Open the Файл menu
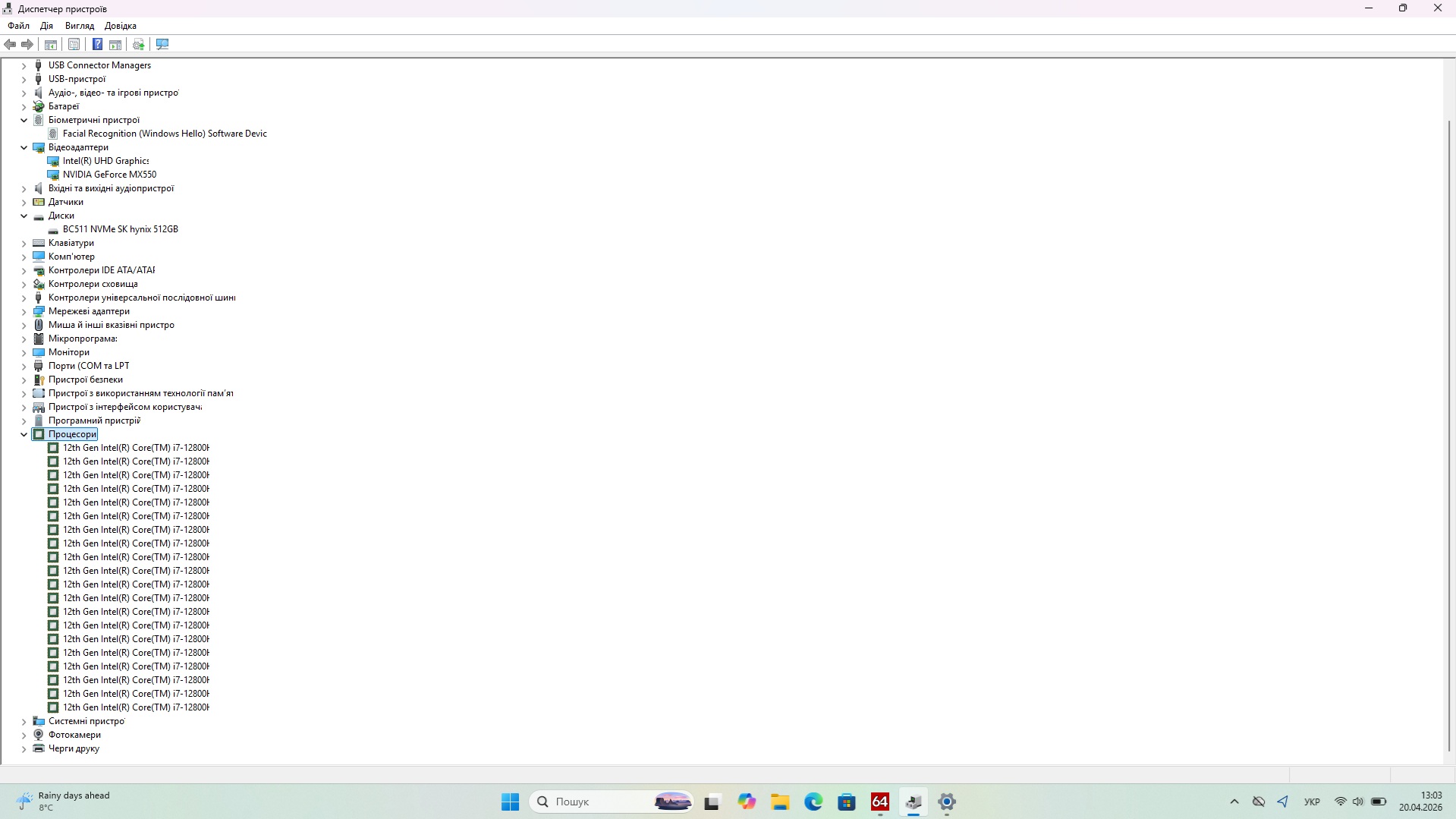Image resolution: width=1456 pixels, height=819 pixels. pyautogui.click(x=18, y=26)
